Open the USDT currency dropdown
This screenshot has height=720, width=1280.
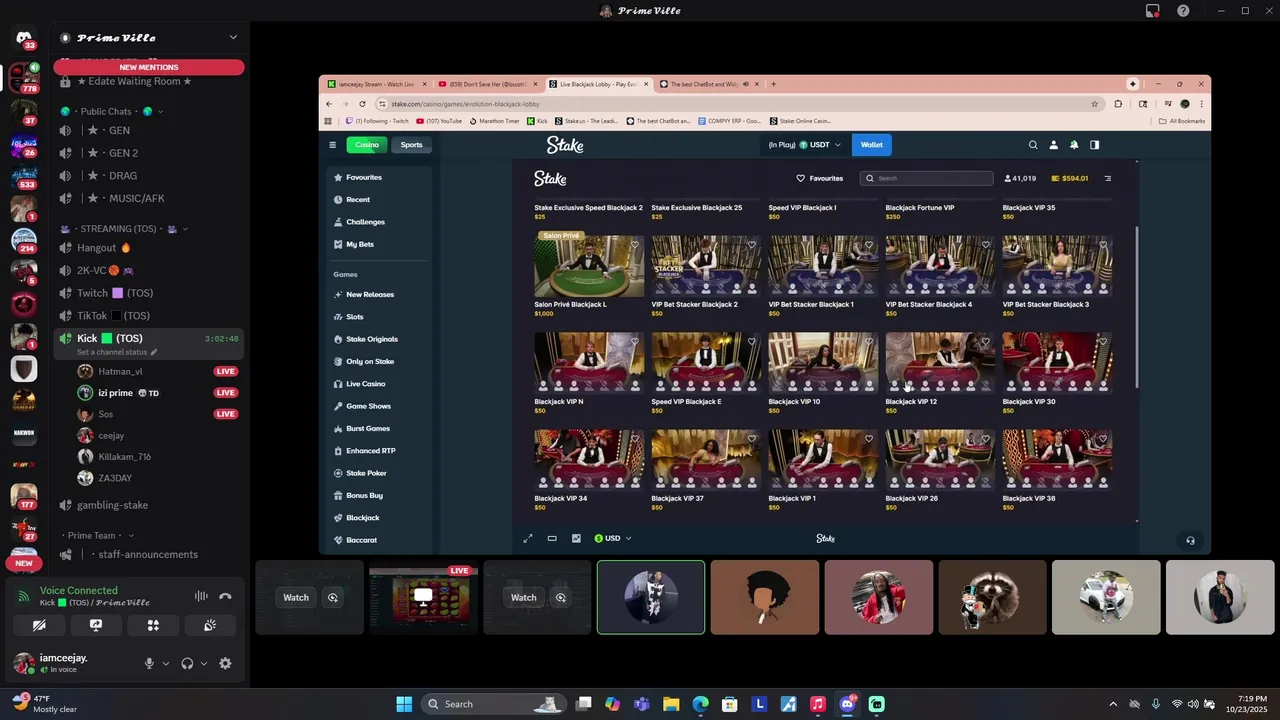pos(806,145)
